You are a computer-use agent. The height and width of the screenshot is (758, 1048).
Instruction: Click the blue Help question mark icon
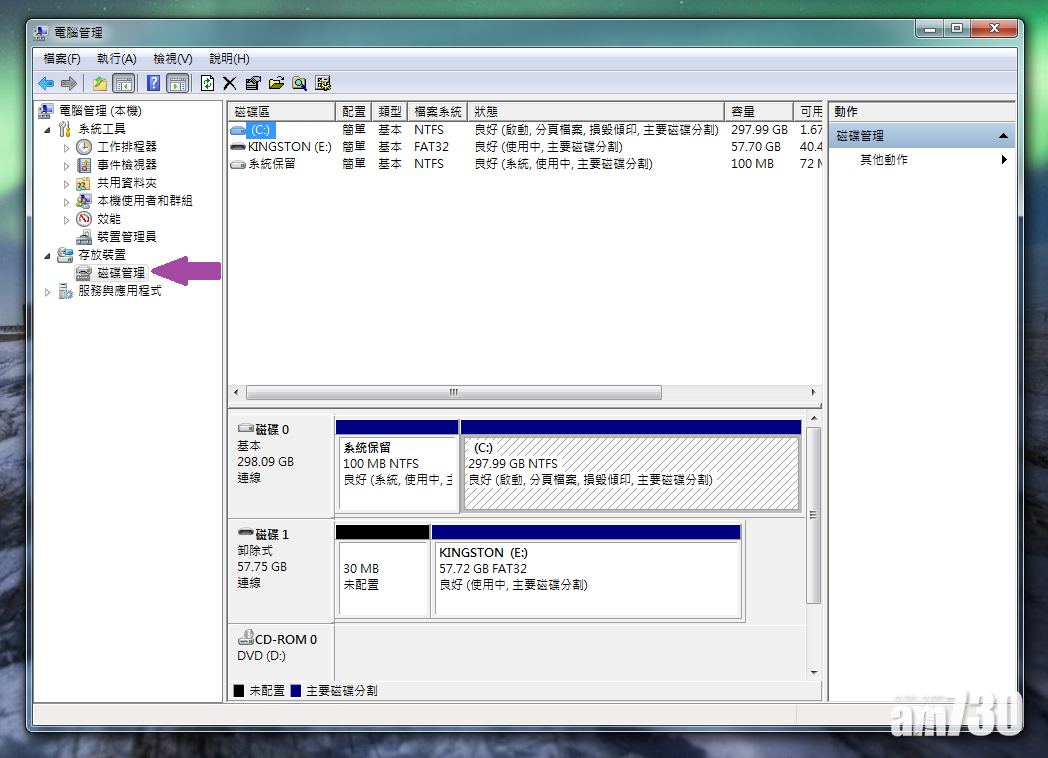[x=154, y=84]
